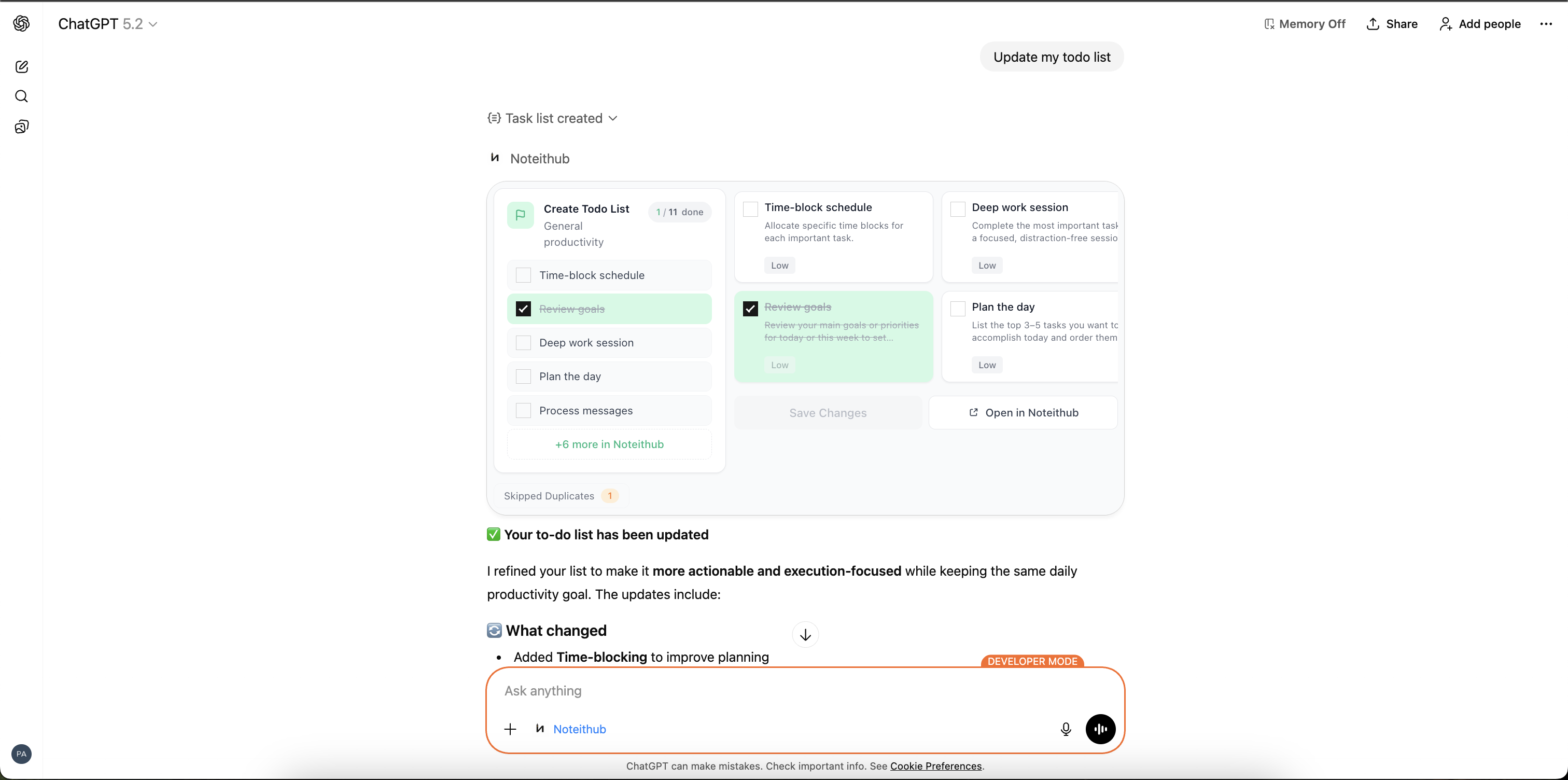Click the Update my todo list message bubble
This screenshot has width=1568, height=780.
pyautogui.click(x=1052, y=57)
